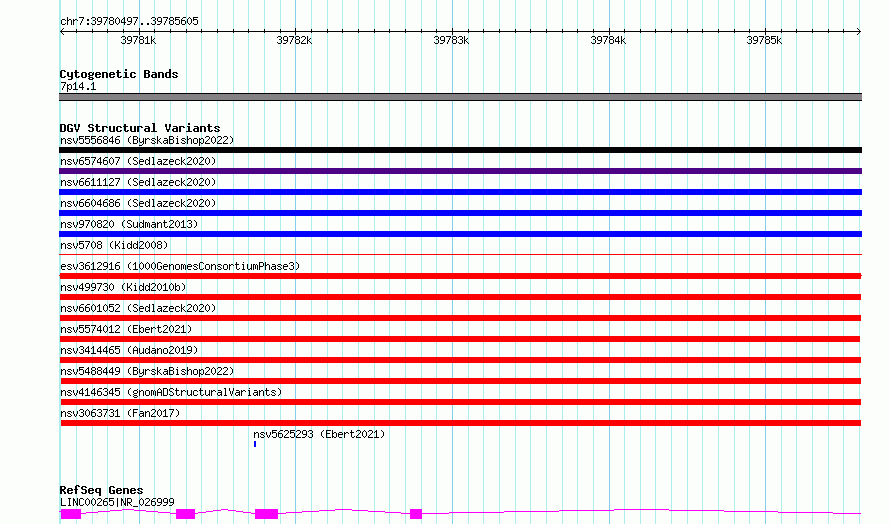Click the LINC00265|NR_026999 gene label

(x=117, y=502)
